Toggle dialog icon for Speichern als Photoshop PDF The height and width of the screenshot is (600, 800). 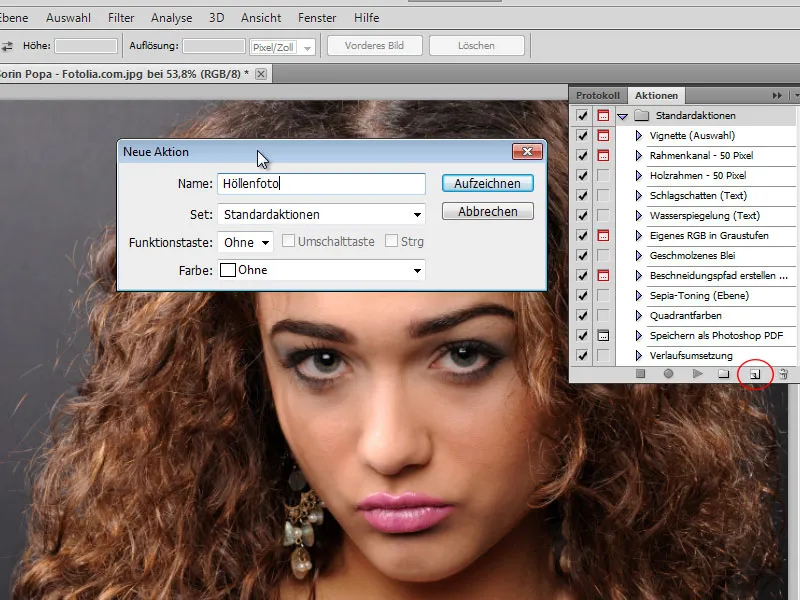coord(603,336)
